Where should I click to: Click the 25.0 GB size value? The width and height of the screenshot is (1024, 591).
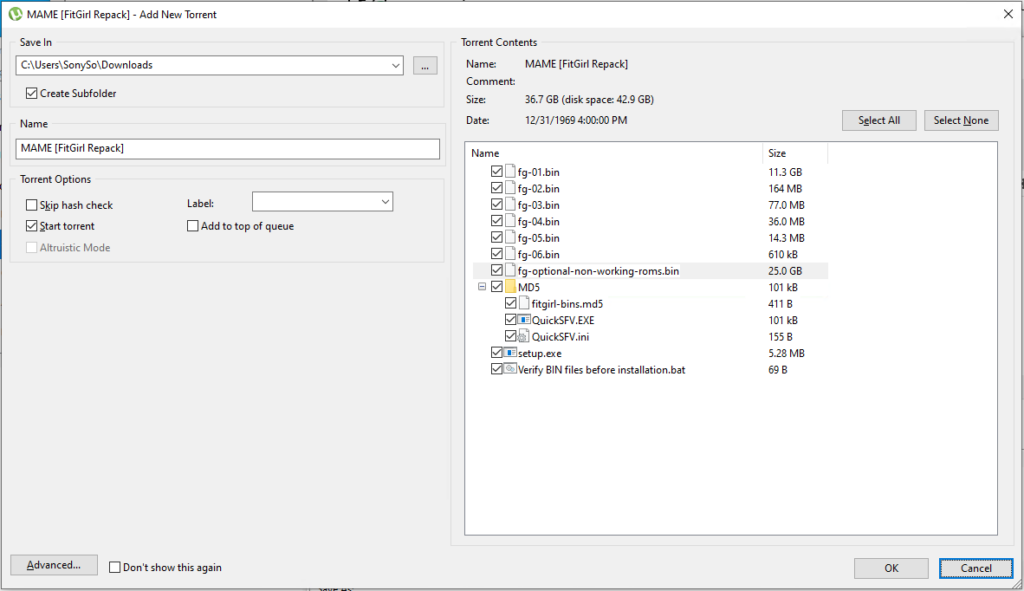785,270
